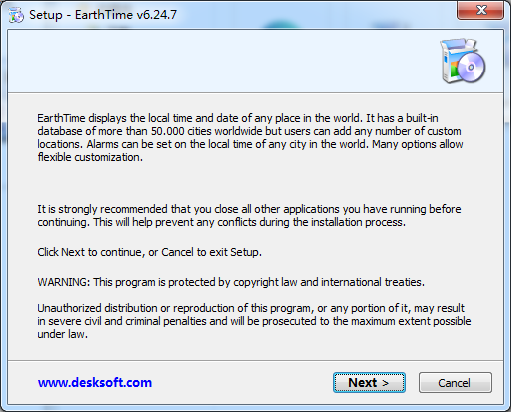The height and width of the screenshot is (412, 511).
Task: Click the software box and disc icon
Action: click(x=463, y=60)
